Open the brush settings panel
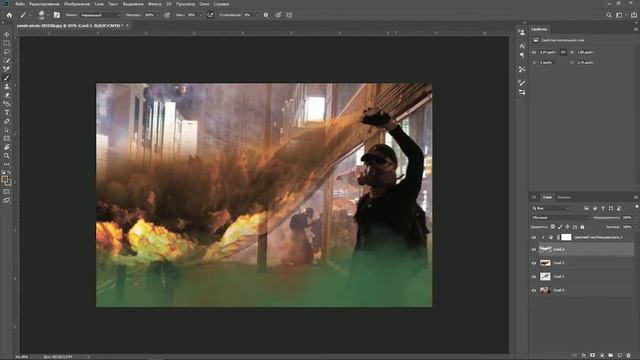Image resolution: width=640 pixels, height=360 pixels. point(57,15)
